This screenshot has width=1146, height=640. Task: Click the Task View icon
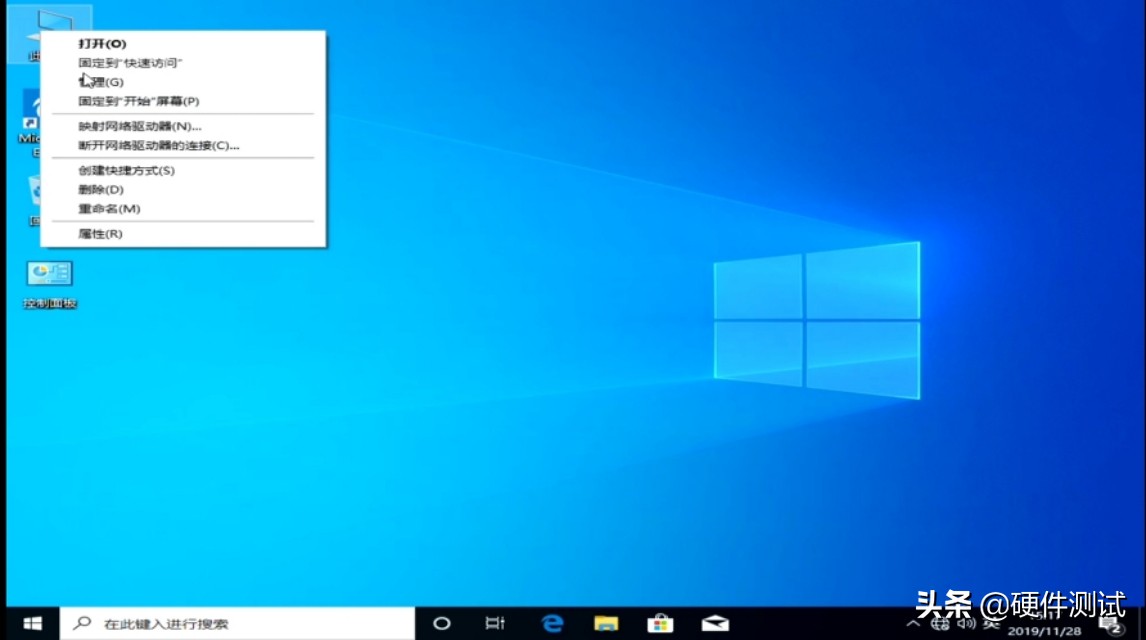tap(496, 623)
